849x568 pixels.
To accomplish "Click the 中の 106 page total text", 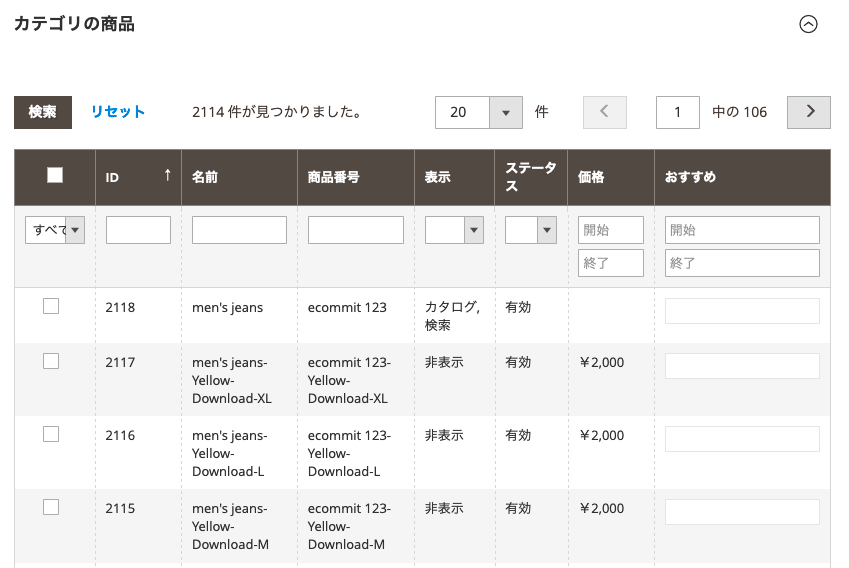I will pos(740,112).
